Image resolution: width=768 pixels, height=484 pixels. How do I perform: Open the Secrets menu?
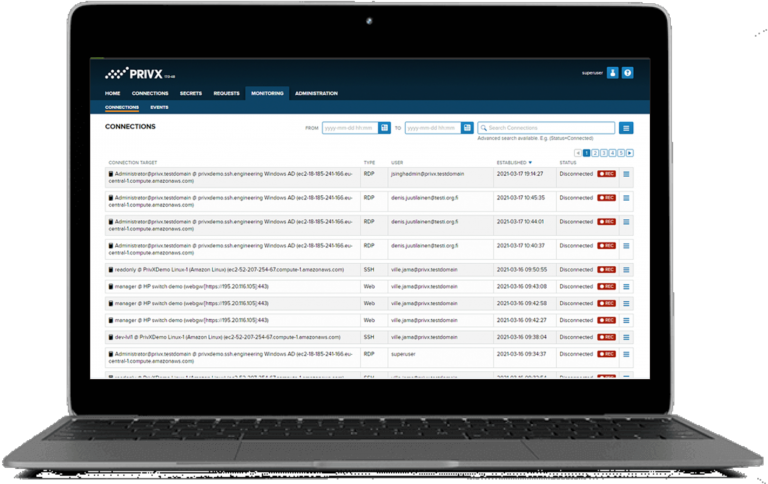(190, 93)
